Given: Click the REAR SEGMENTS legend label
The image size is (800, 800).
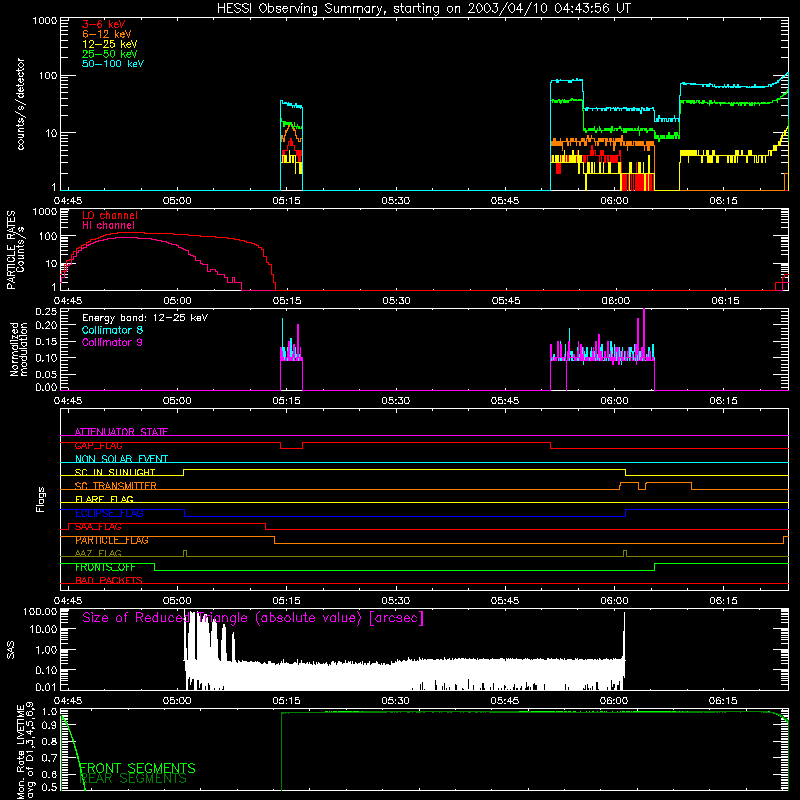Looking at the screenshot, I should coord(133,779).
